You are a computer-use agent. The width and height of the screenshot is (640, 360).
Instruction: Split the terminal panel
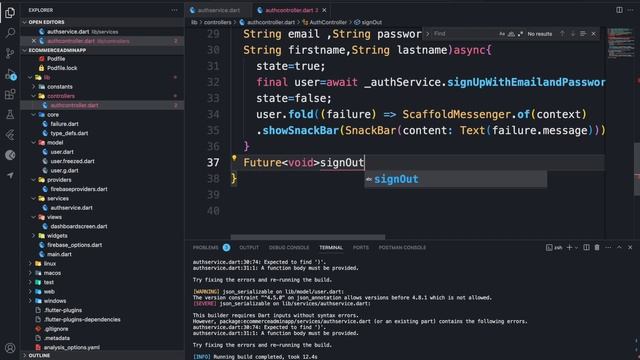(x=587, y=247)
